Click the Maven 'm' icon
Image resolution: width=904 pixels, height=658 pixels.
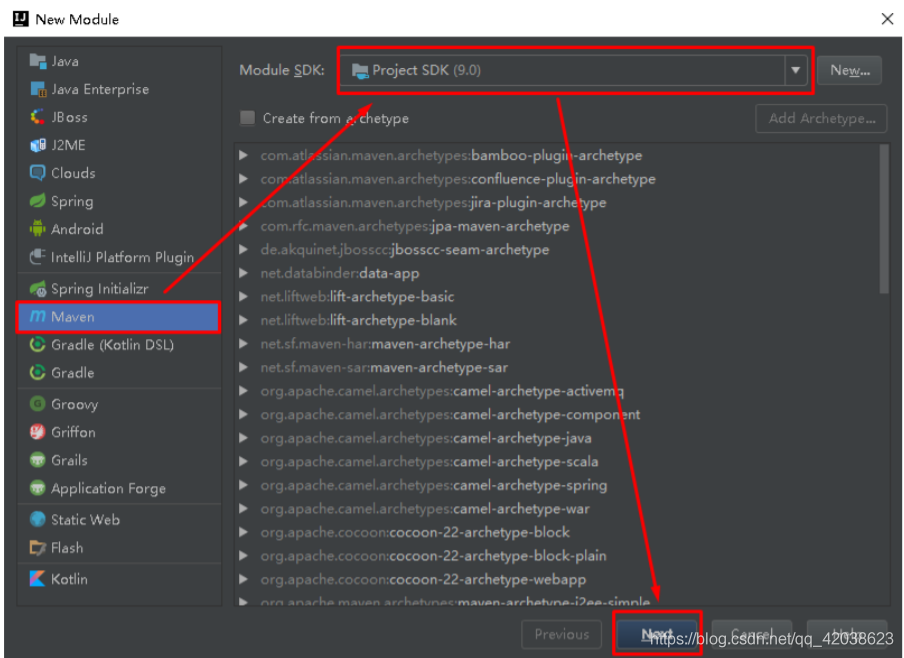pyautogui.click(x=37, y=317)
